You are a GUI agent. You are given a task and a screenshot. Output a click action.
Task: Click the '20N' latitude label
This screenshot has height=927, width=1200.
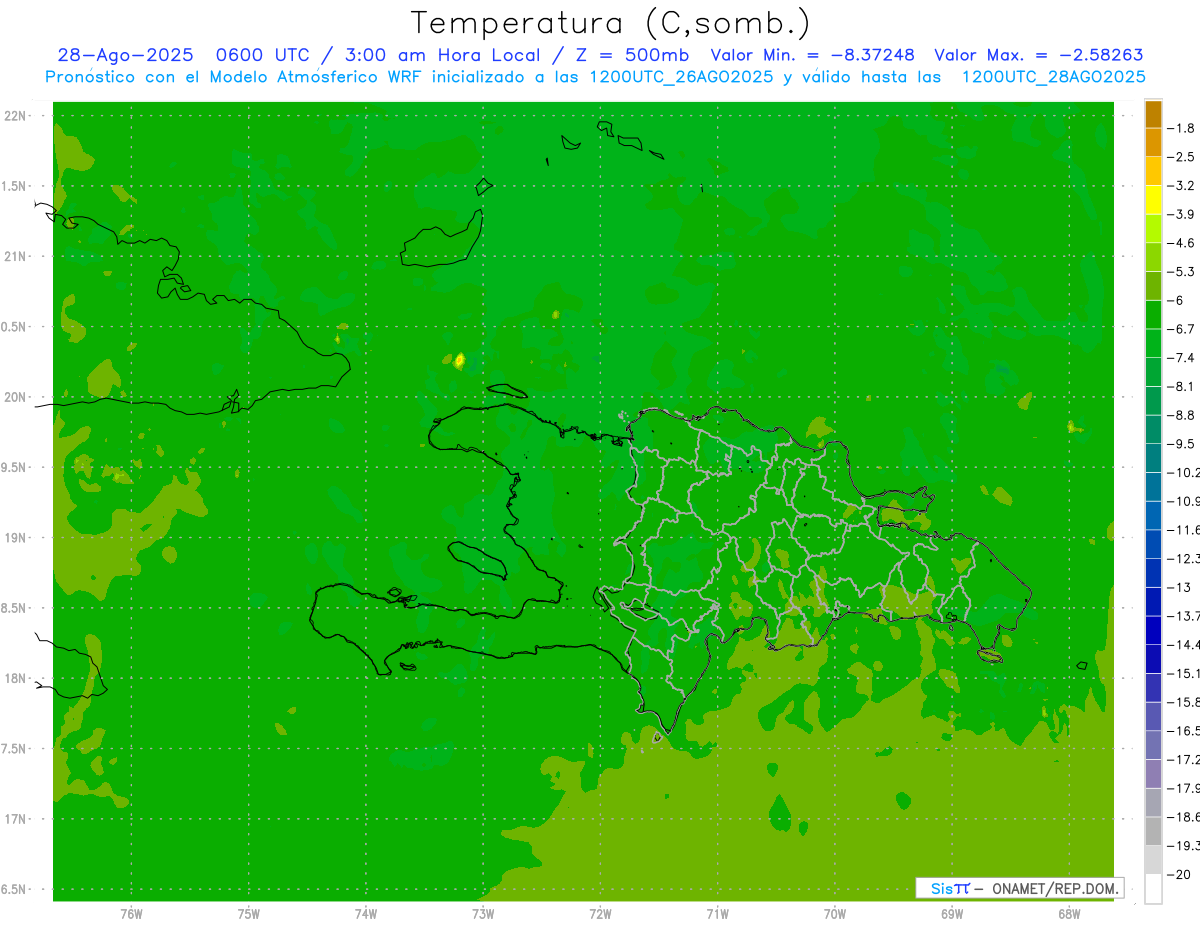click(x=15, y=397)
